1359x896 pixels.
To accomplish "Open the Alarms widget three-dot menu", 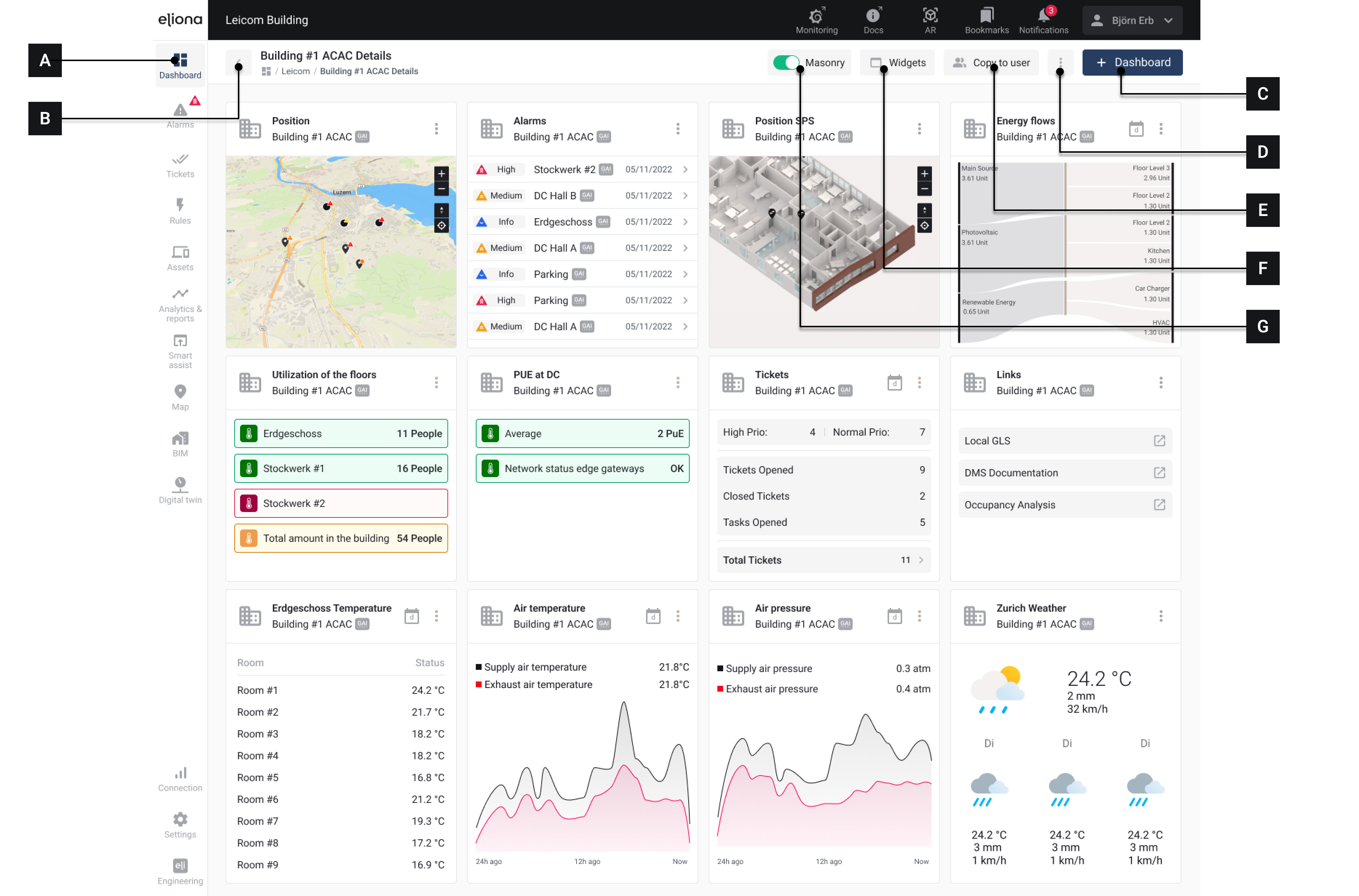I will (x=678, y=129).
